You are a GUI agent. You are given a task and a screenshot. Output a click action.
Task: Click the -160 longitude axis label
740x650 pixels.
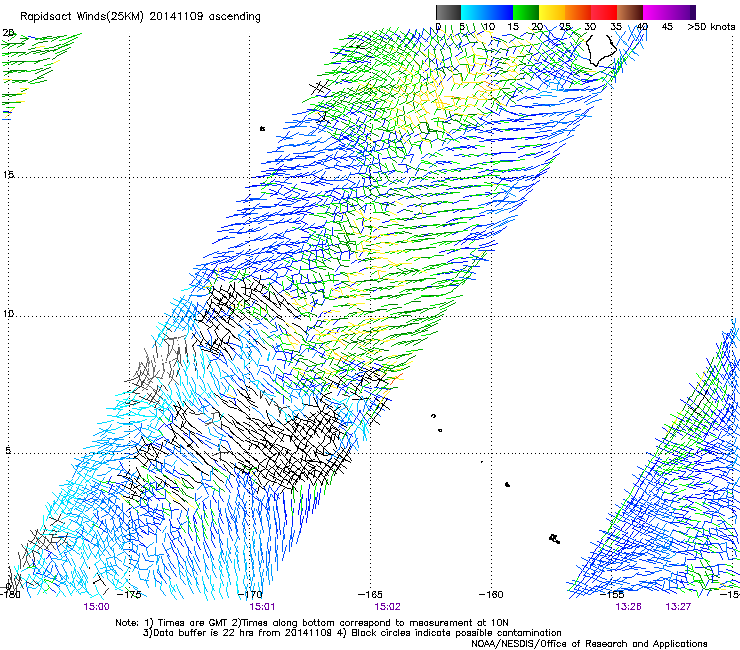pos(491,595)
